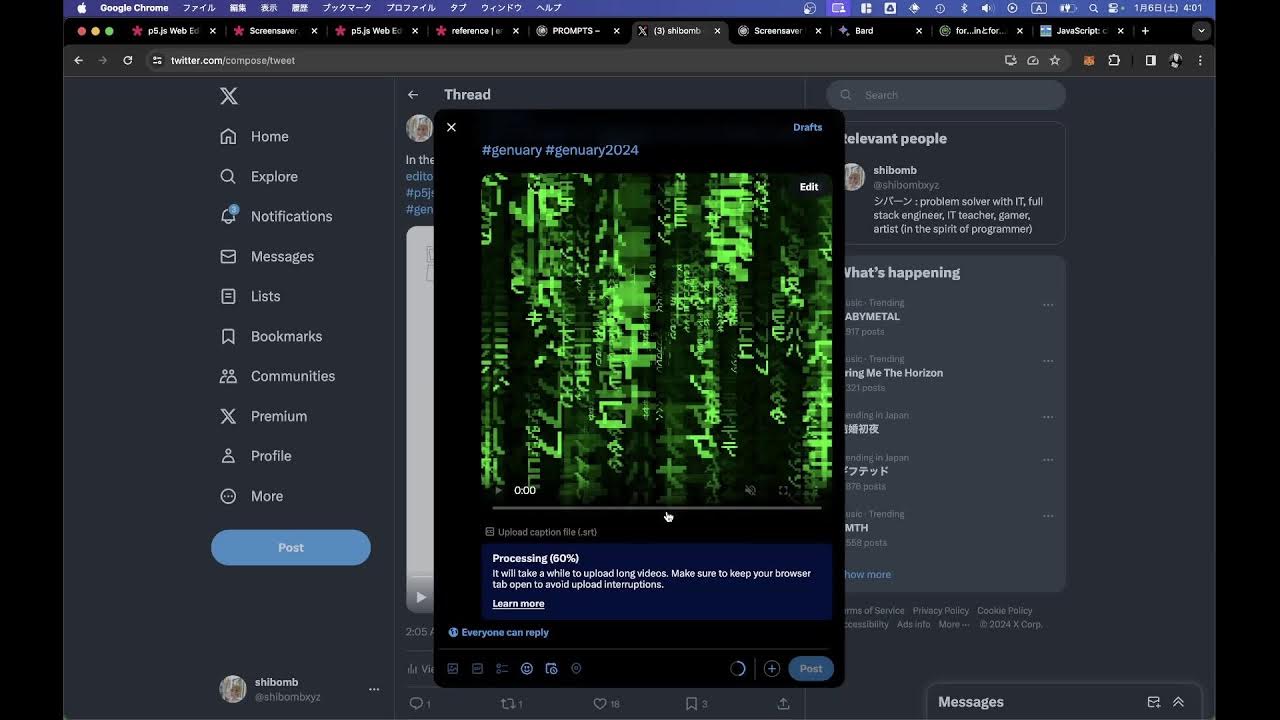Image resolution: width=1280 pixels, height=720 pixels.
Task: Open Drafts in compose dialog
Action: (807, 127)
